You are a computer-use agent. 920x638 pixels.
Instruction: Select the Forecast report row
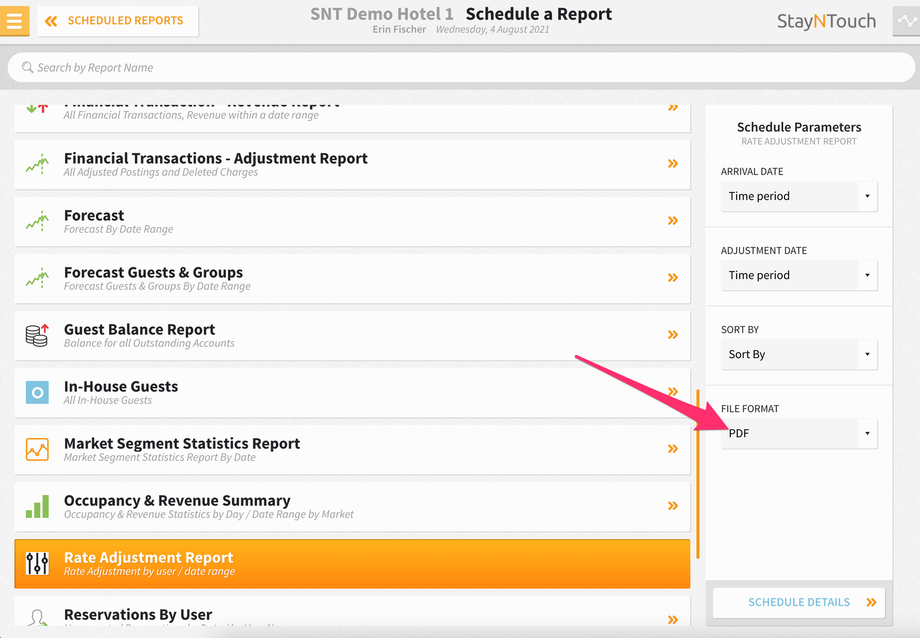352,221
